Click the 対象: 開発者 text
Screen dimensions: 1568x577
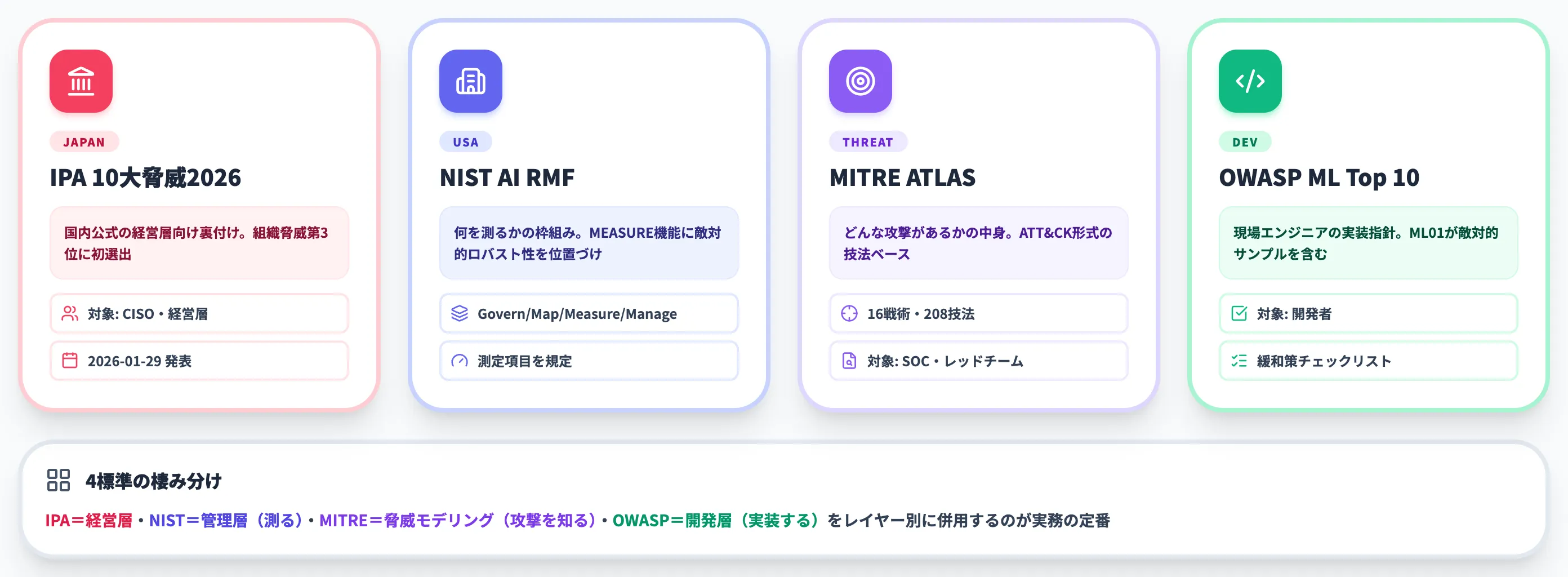coord(1294,314)
